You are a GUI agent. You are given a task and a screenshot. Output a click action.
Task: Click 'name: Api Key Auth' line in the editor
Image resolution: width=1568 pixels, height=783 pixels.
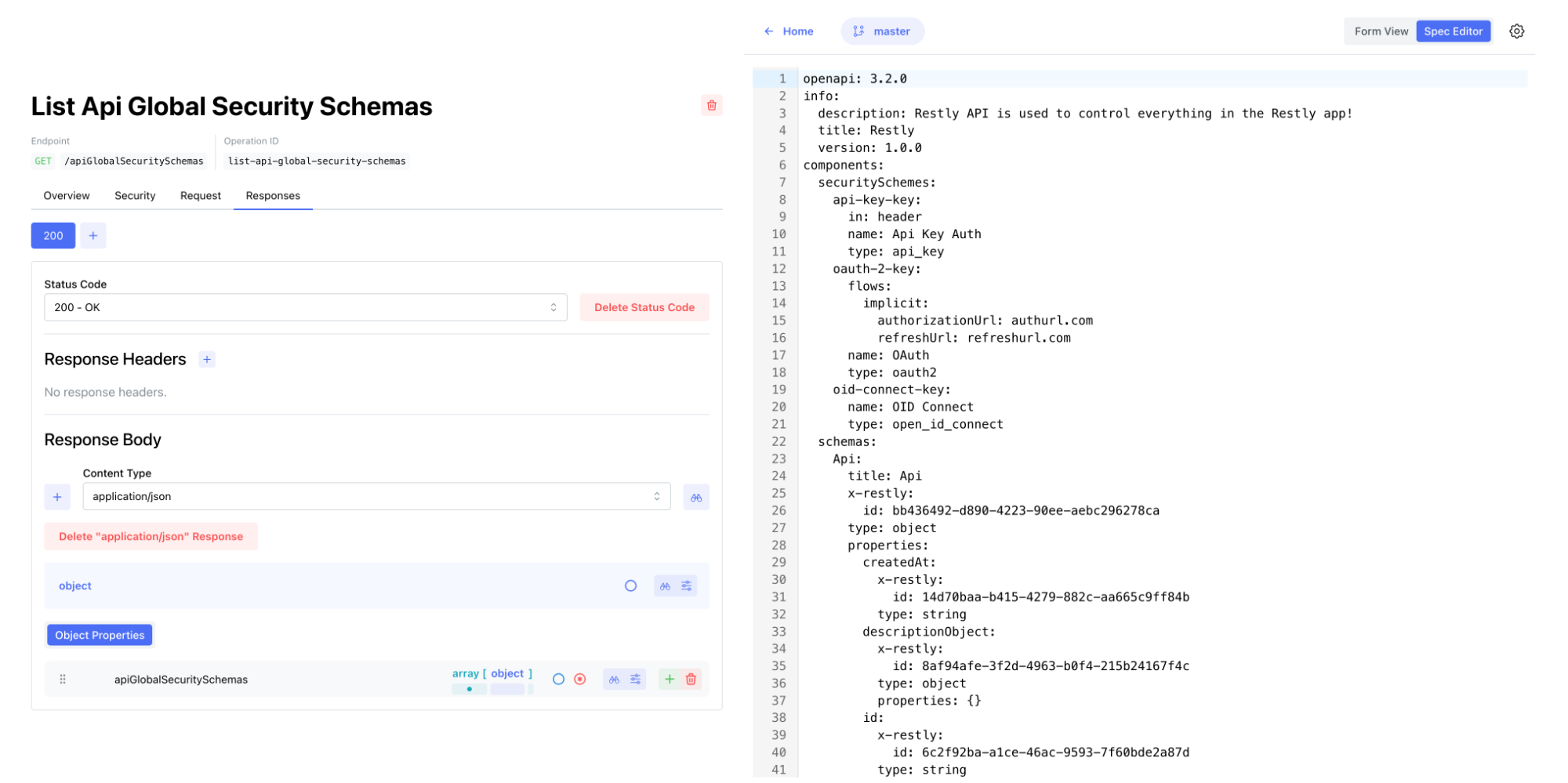point(914,234)
